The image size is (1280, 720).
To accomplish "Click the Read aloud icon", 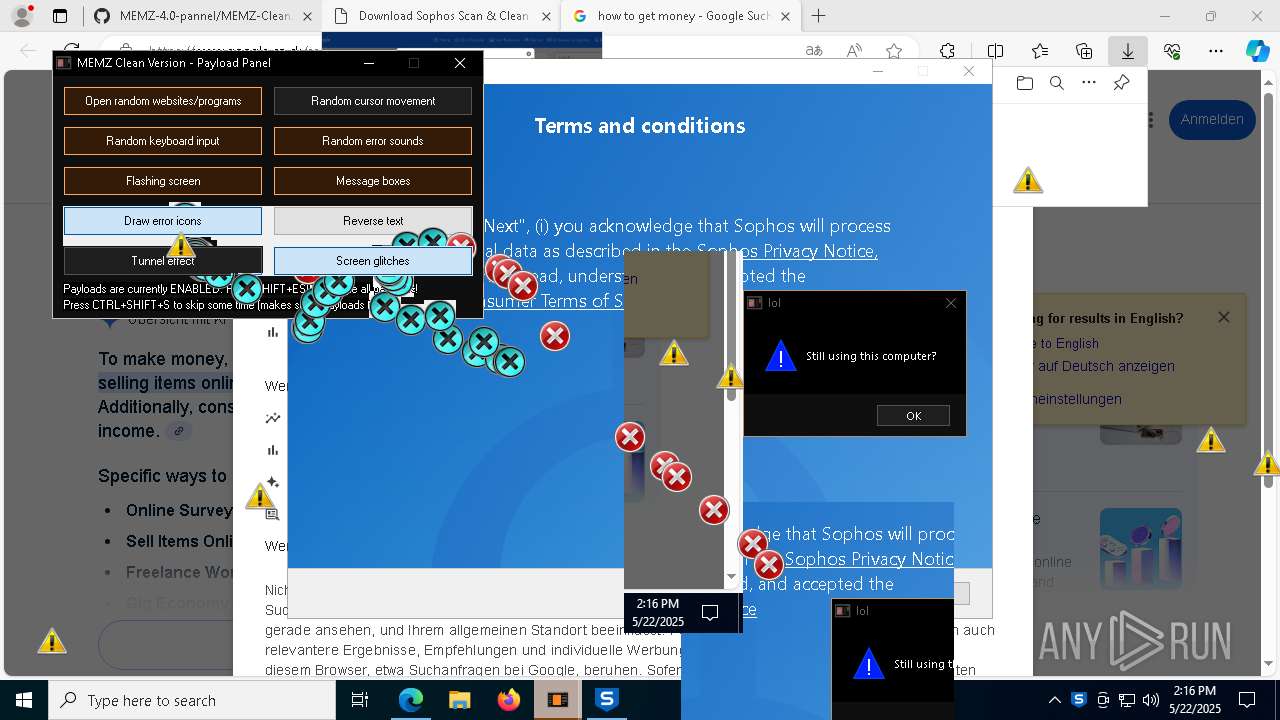I will 854,51.
